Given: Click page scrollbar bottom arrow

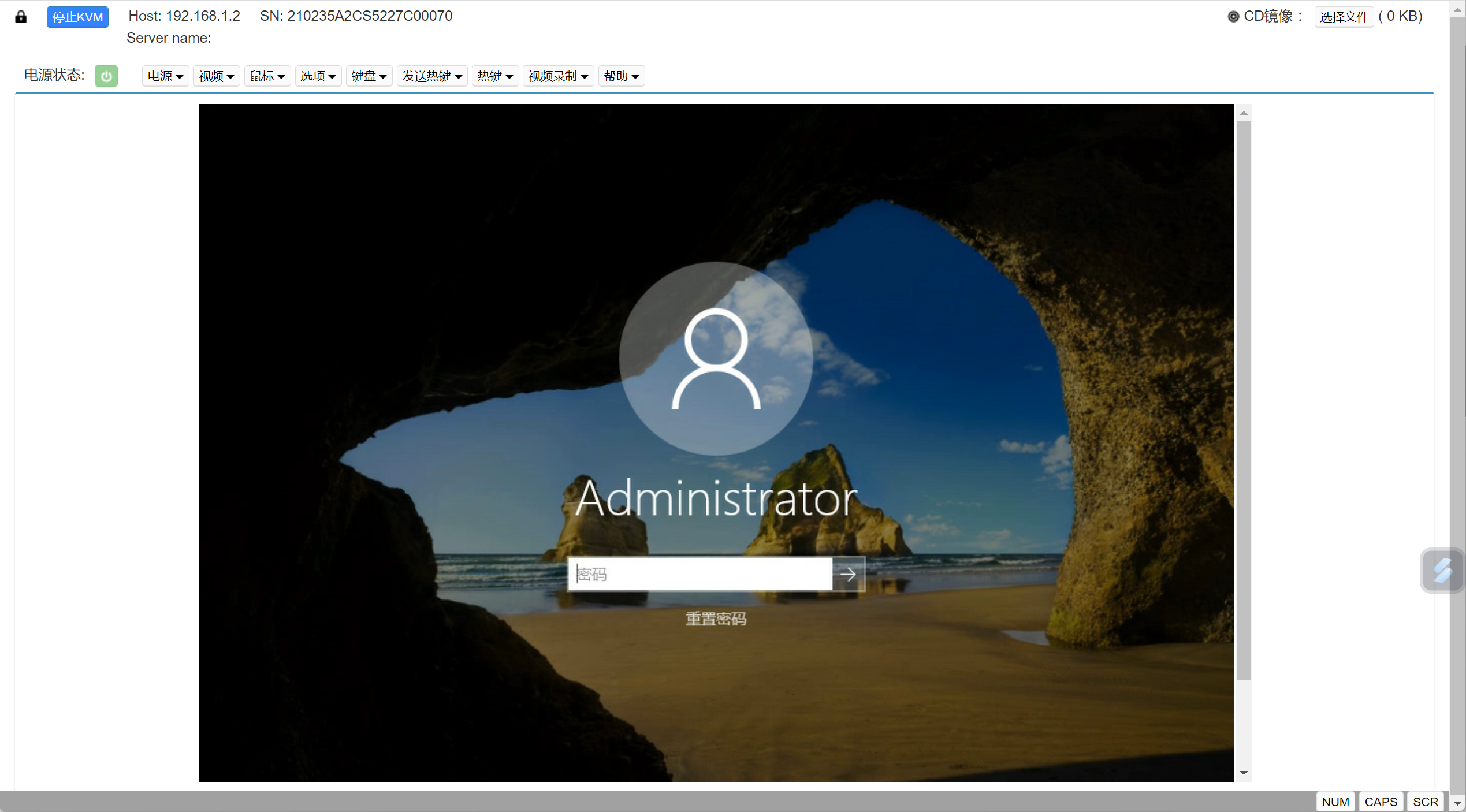Looking at the screenshot, I should tap(1457, 803).
